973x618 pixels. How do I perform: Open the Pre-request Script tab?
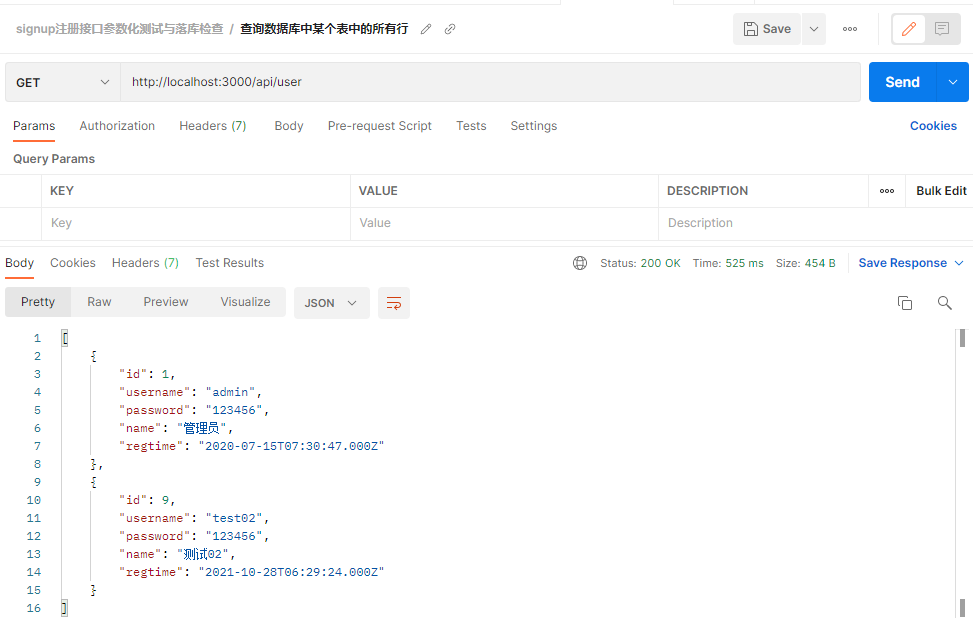pyautogui.click(x=380, y=126)
